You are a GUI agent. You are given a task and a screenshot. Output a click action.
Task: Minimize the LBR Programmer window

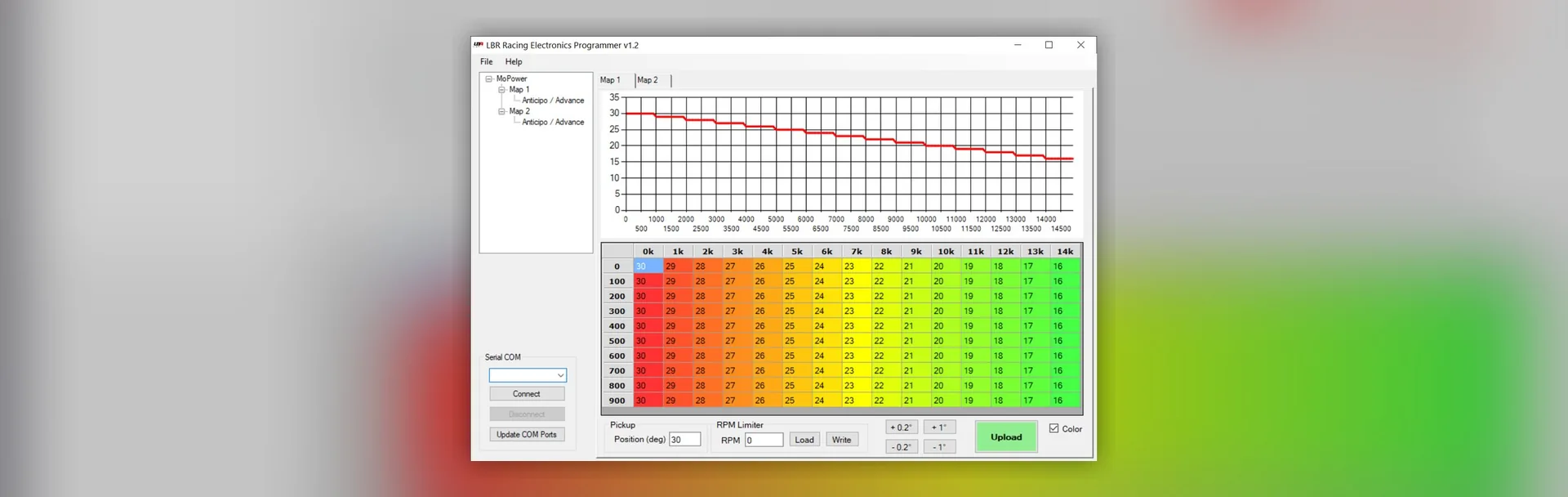[1018, 45]
